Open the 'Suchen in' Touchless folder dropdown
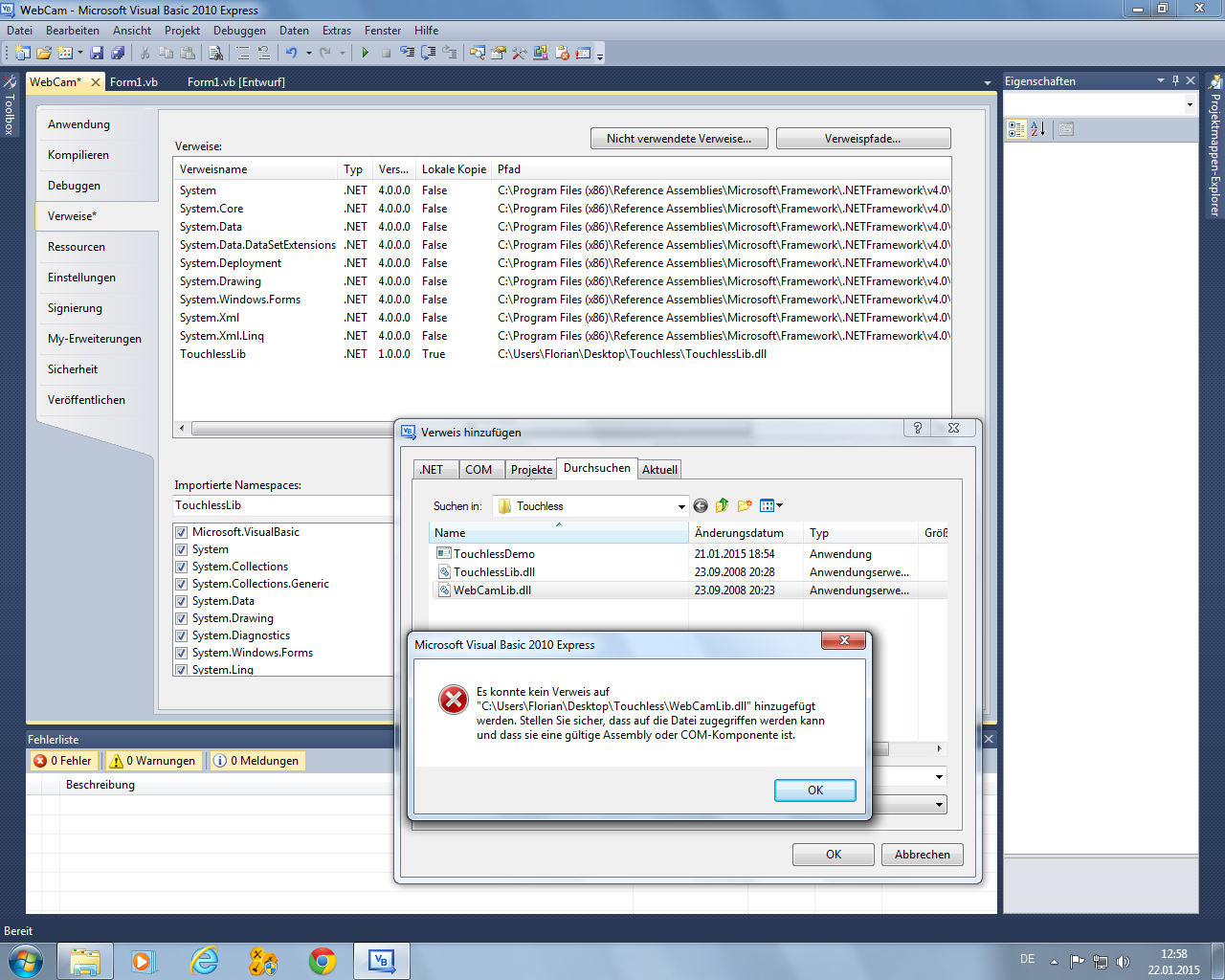This screenshot has width=1225, height=980. tap(681, 506)
